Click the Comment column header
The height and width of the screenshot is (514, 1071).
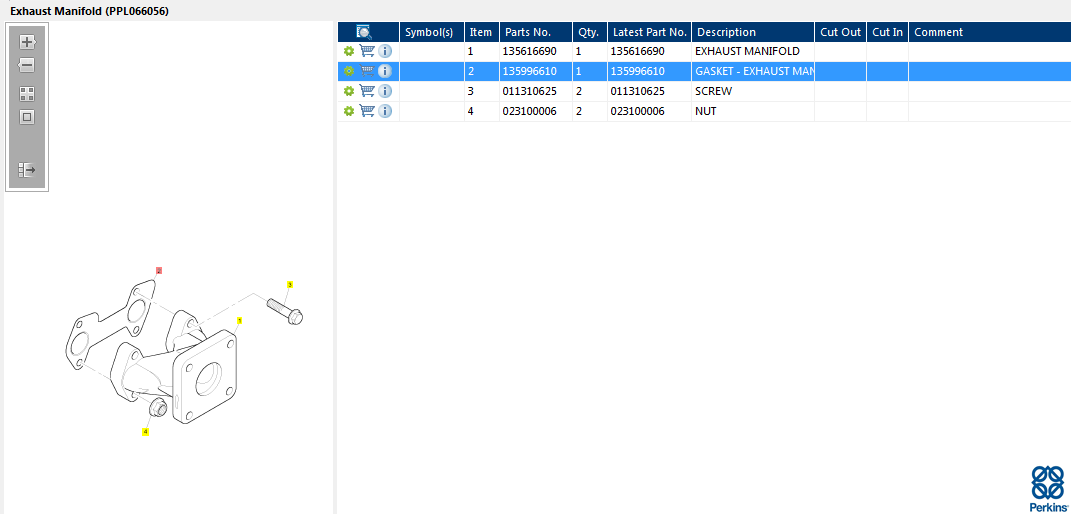coord(990,32)
